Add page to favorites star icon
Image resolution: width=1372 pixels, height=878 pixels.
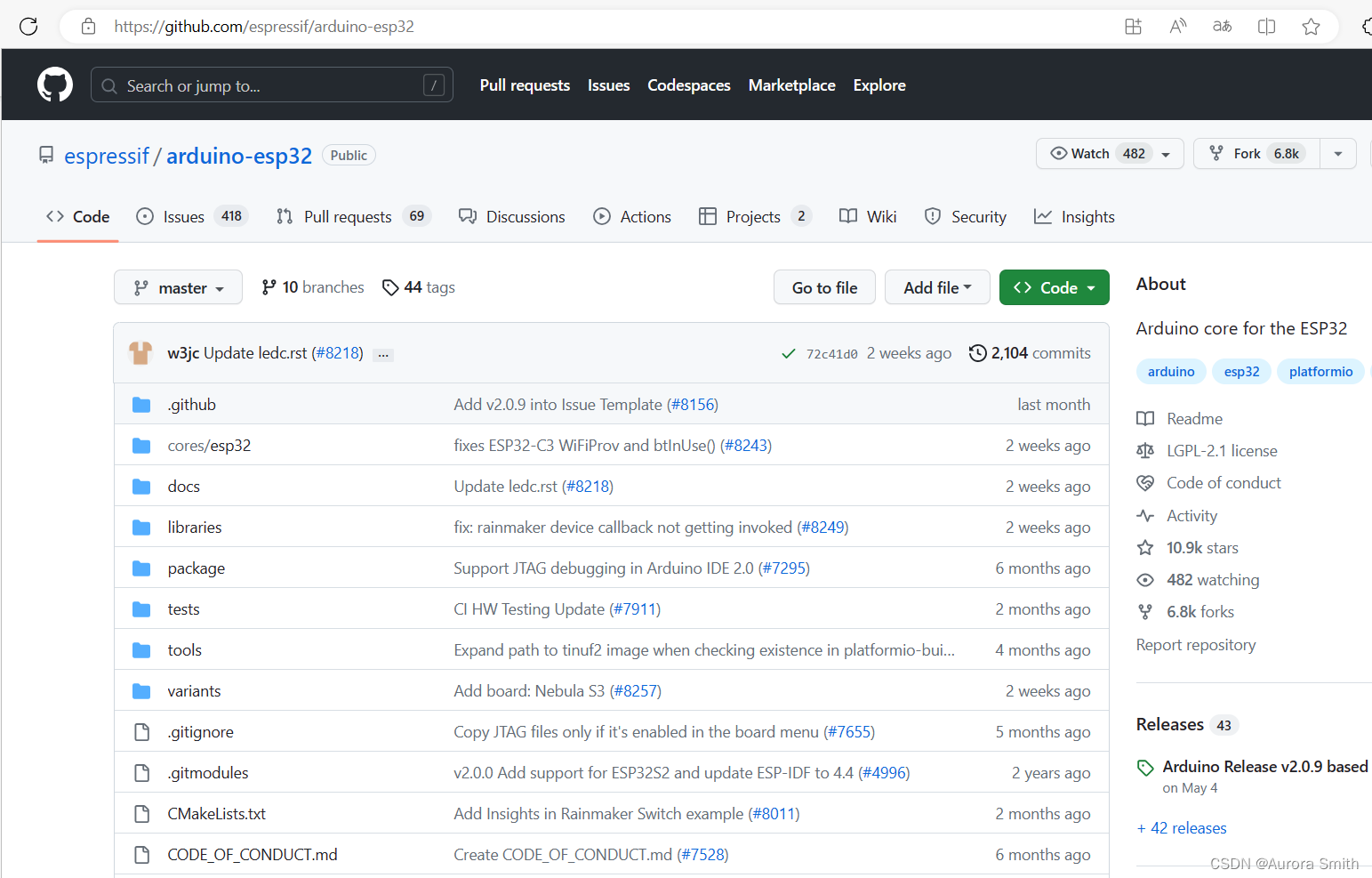(x=1311, y=27)
